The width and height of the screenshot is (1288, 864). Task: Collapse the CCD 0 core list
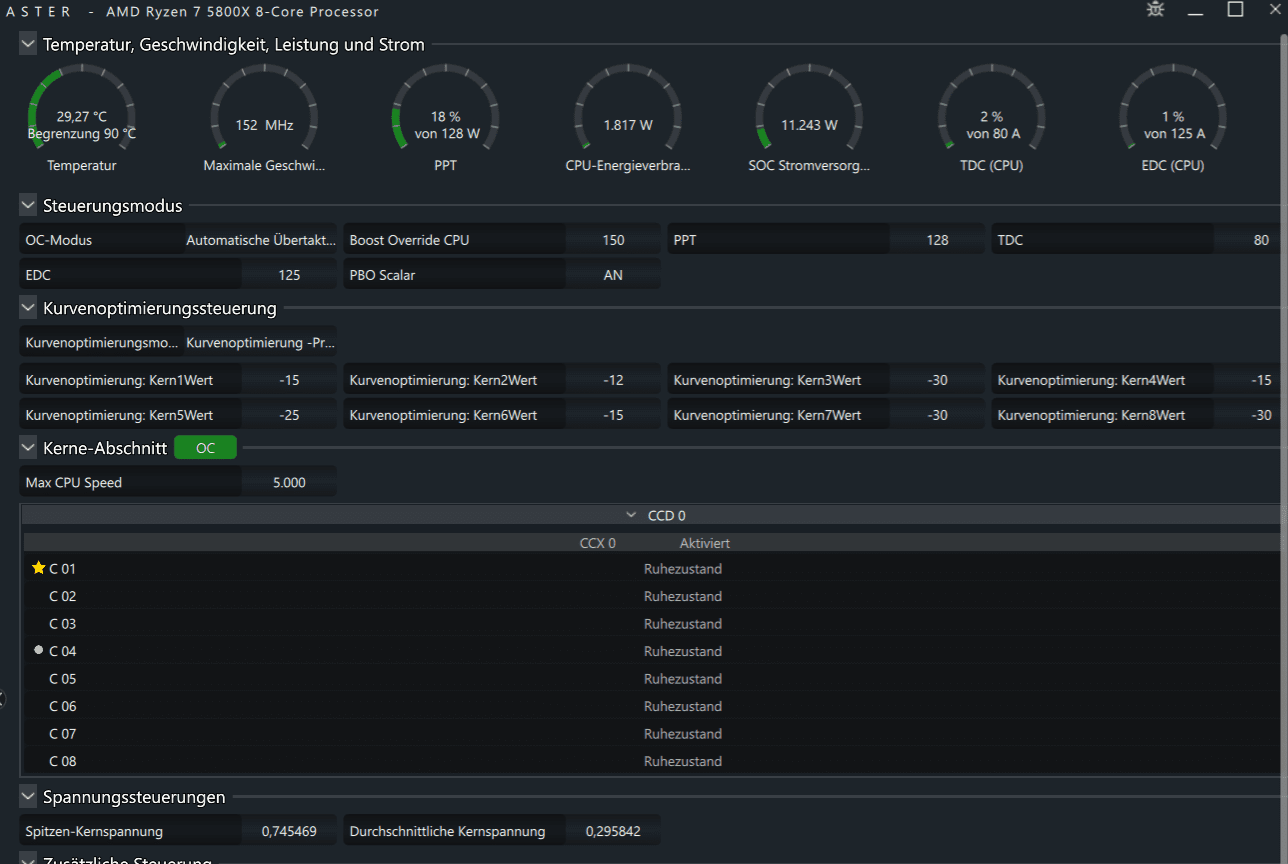pos(631,515)
